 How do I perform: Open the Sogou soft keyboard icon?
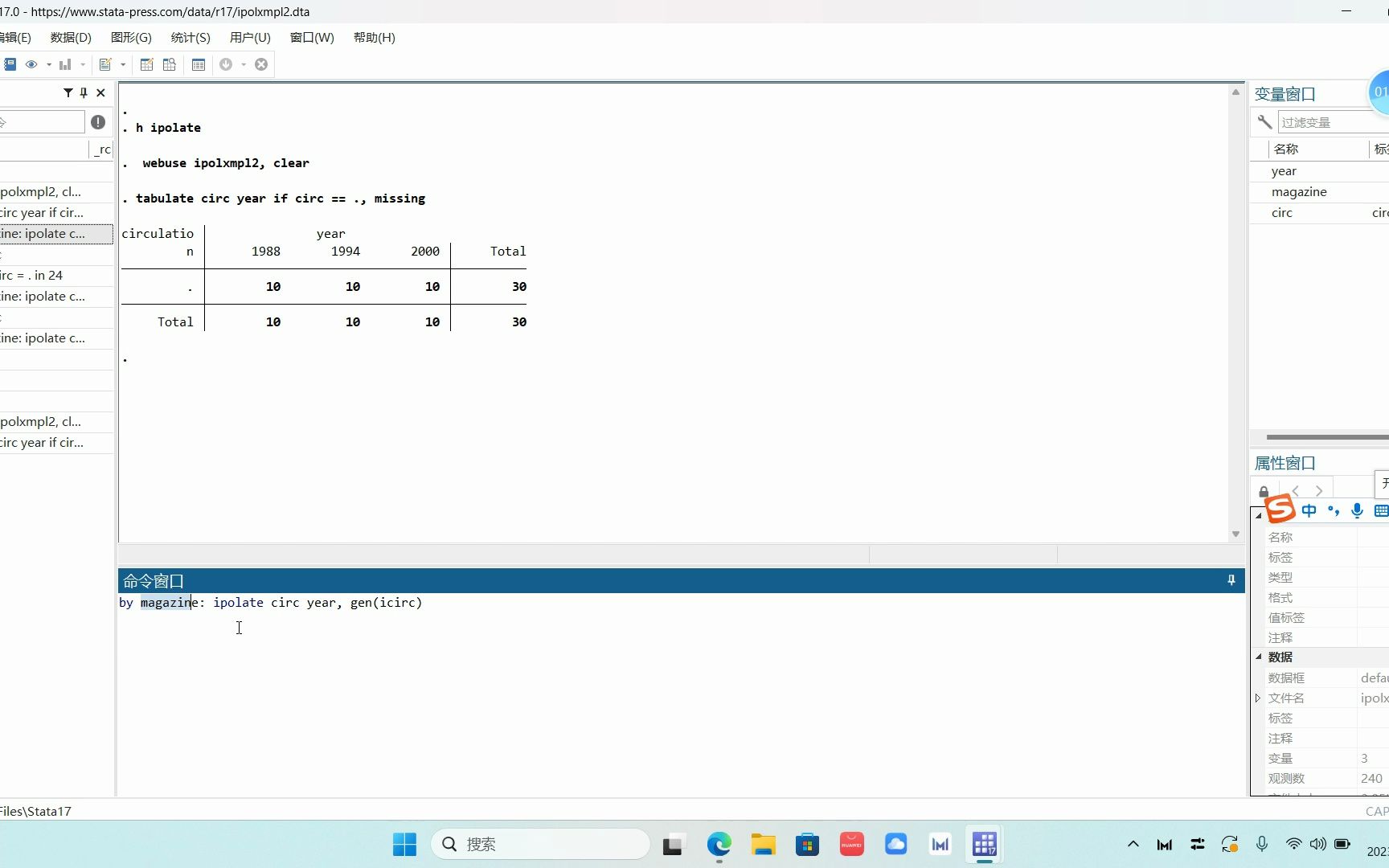(x=1382, y=510)
